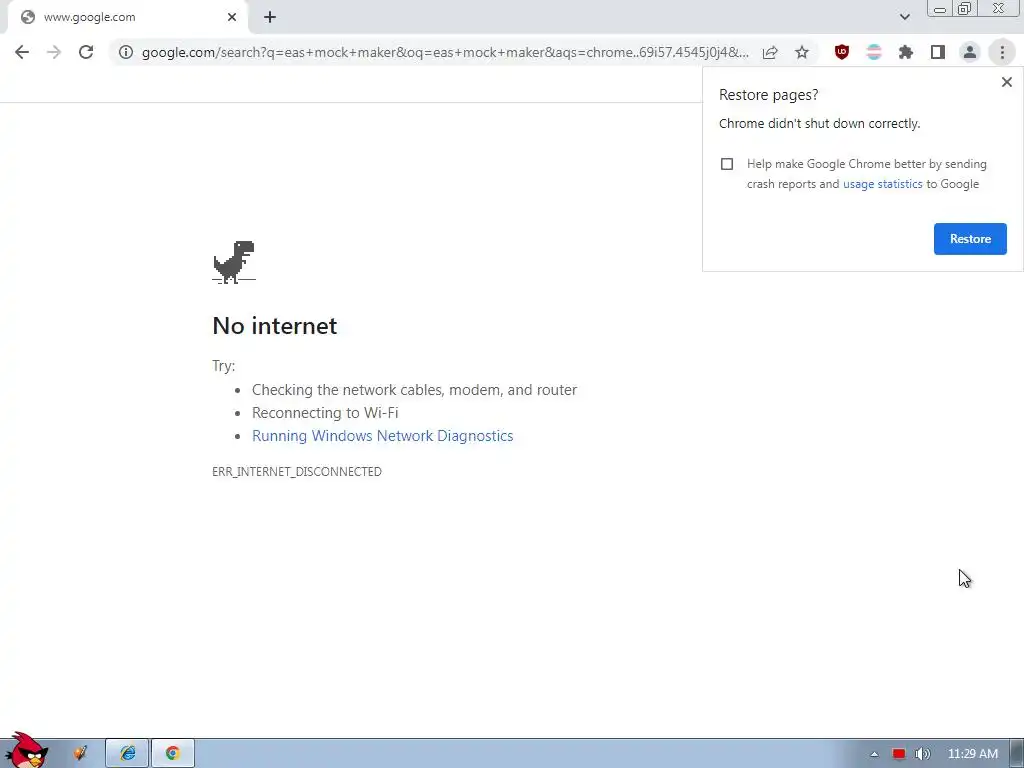1024x768 pixels.
Task: Open the profile avatar menu
Action: [970, 52]
